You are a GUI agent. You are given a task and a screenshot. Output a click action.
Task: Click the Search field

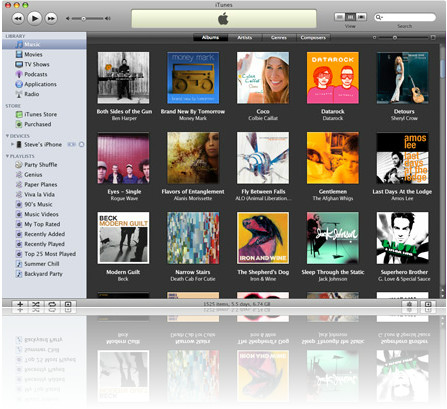pyautogui.click(x=405, y=17)
